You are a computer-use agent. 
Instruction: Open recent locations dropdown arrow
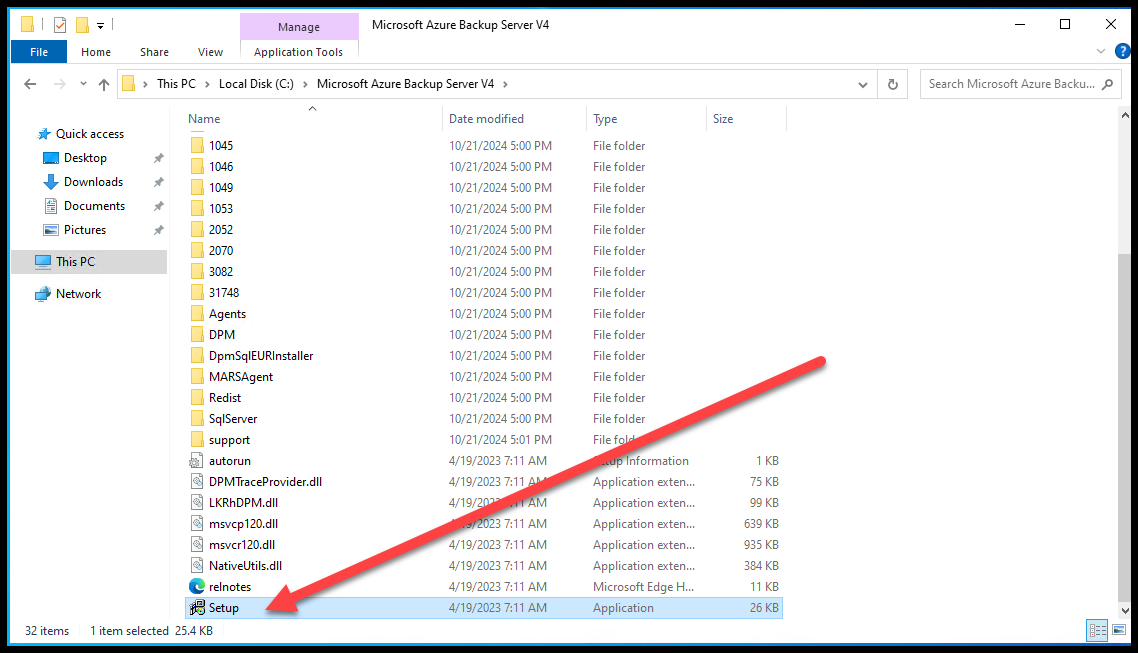[x=83, y=84]
